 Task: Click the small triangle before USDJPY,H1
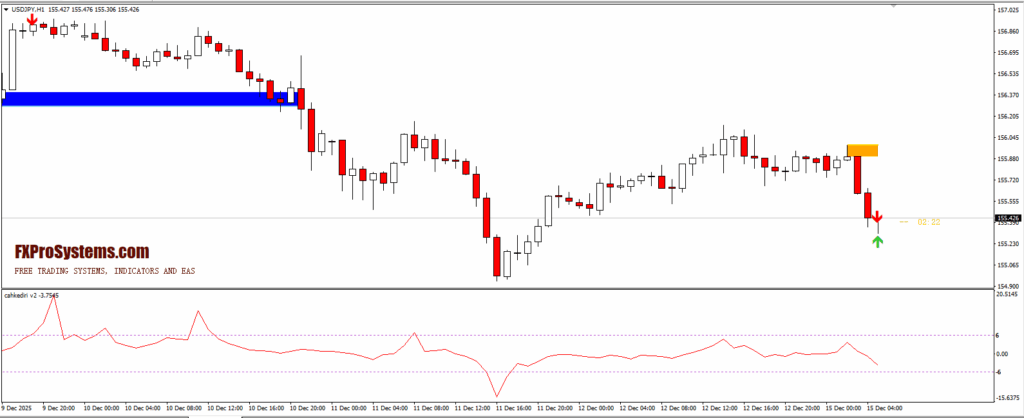point(5,10)
